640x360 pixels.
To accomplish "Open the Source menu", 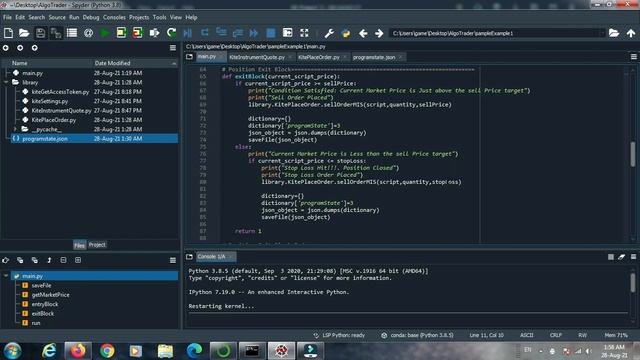I will pos(57,17).
